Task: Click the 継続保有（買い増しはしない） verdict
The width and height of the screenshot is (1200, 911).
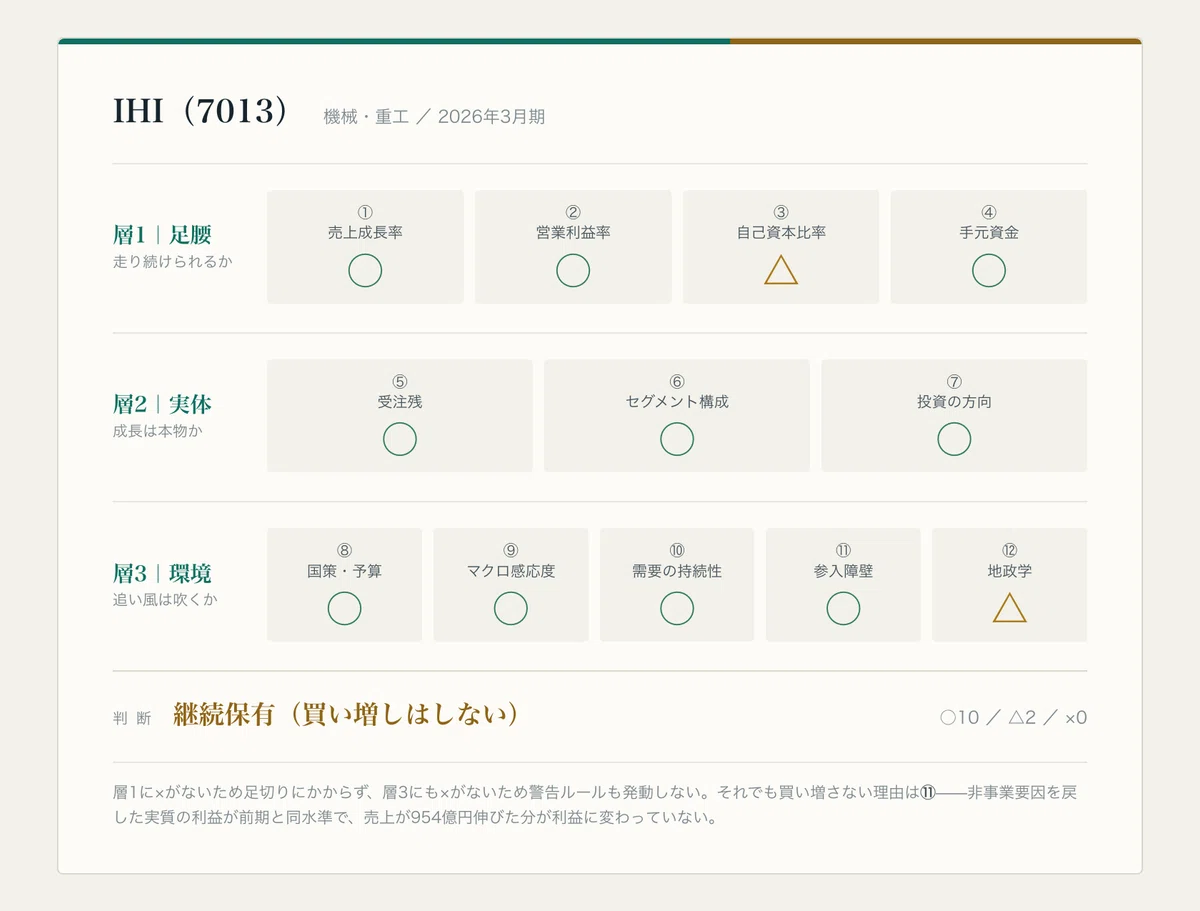Action: point(347,714)
